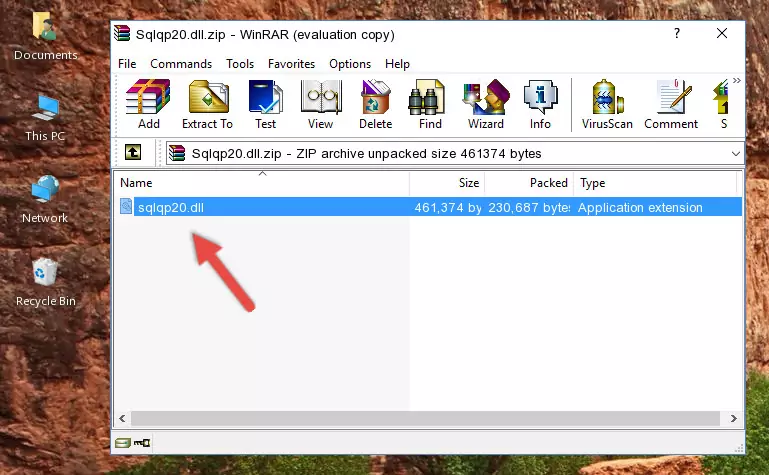Click the 461,374 size value
The height and width of the screenshot is (475, 769).
pos(448,207)
